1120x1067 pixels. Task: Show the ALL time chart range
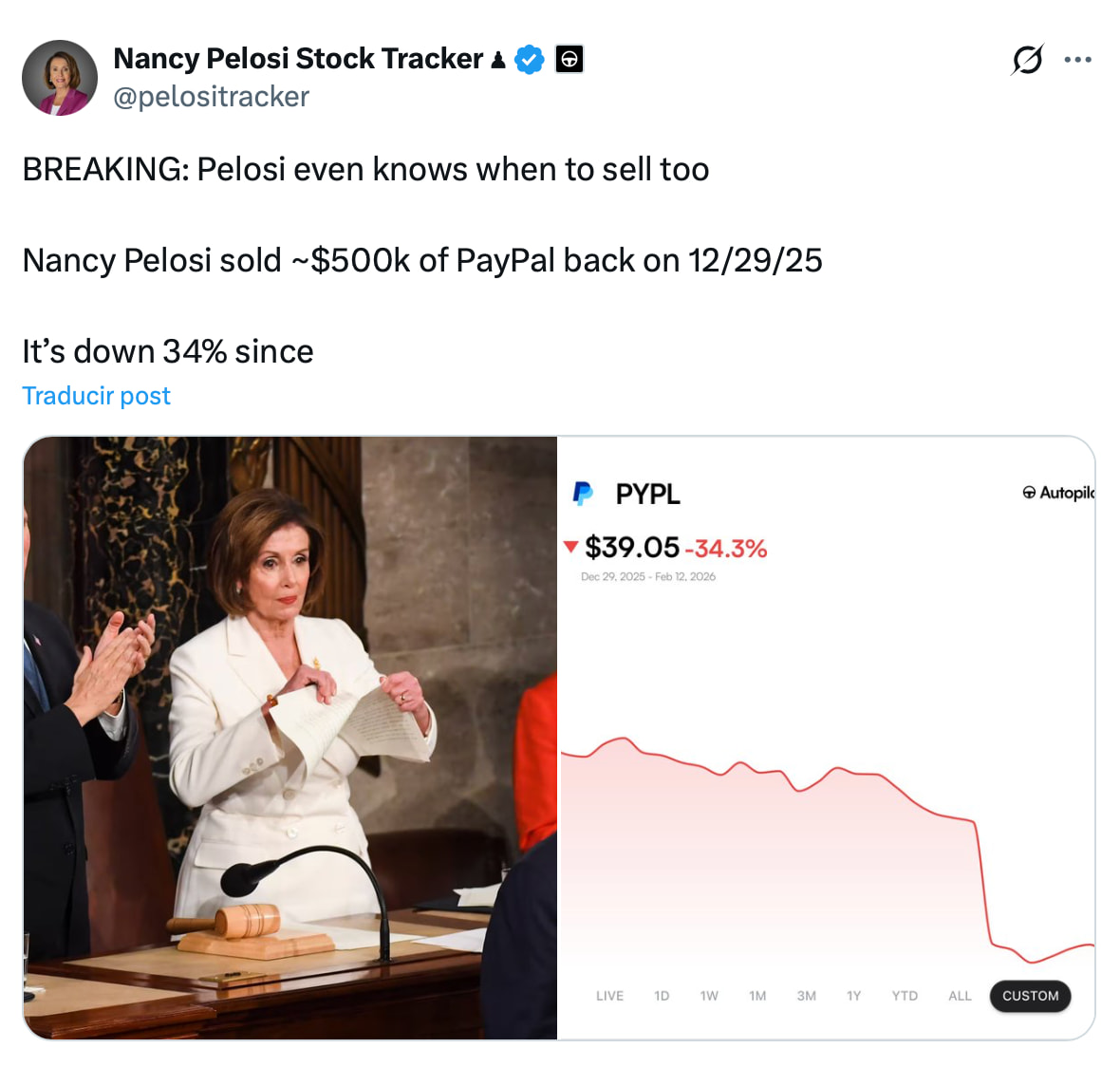[960, 996]
